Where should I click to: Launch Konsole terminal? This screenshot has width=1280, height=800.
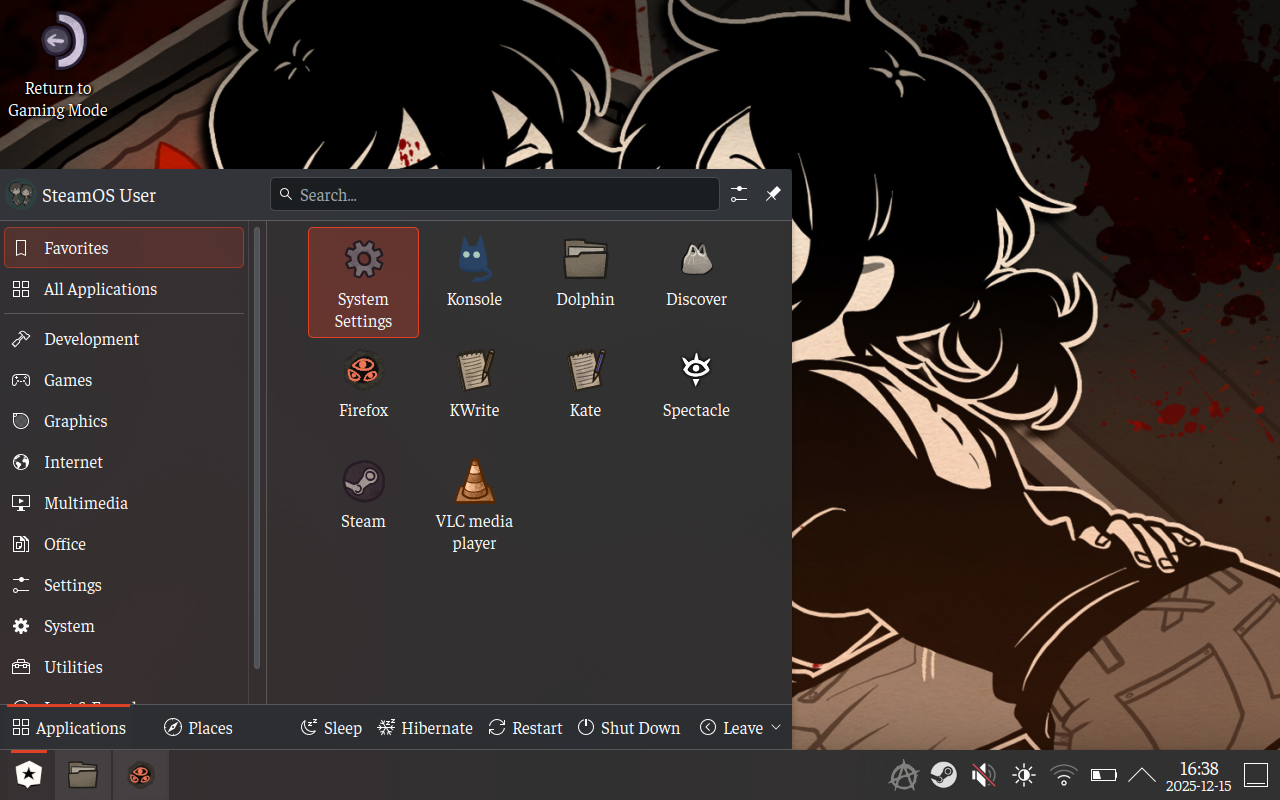[x=474, y=282]
